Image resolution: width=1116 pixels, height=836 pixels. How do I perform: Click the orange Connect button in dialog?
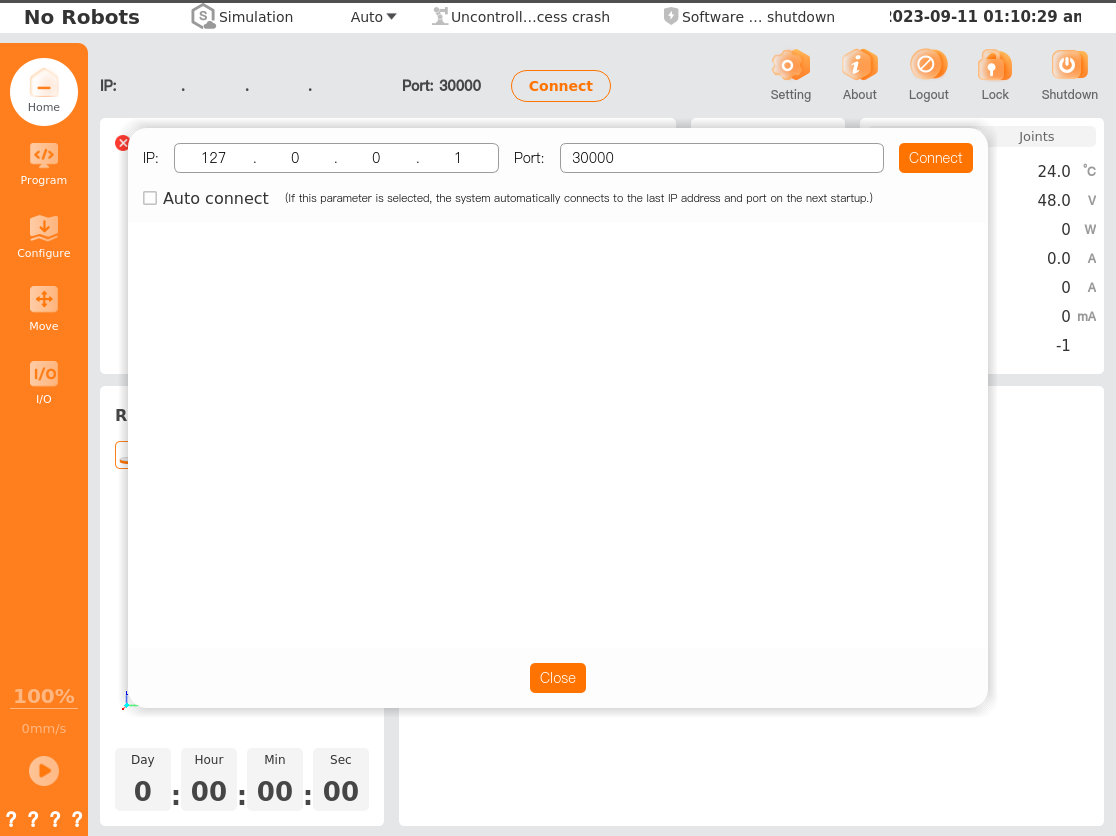[x=935, y=158]
